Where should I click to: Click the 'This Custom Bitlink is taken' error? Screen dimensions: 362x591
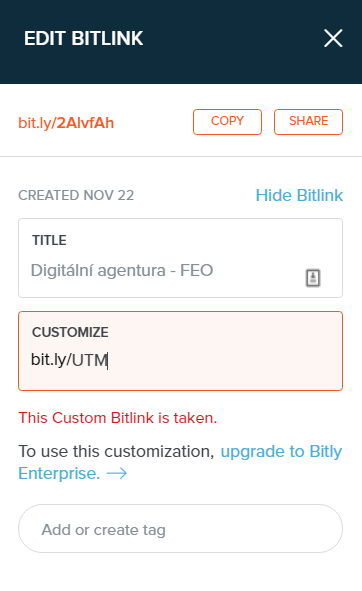click(118, 418)
